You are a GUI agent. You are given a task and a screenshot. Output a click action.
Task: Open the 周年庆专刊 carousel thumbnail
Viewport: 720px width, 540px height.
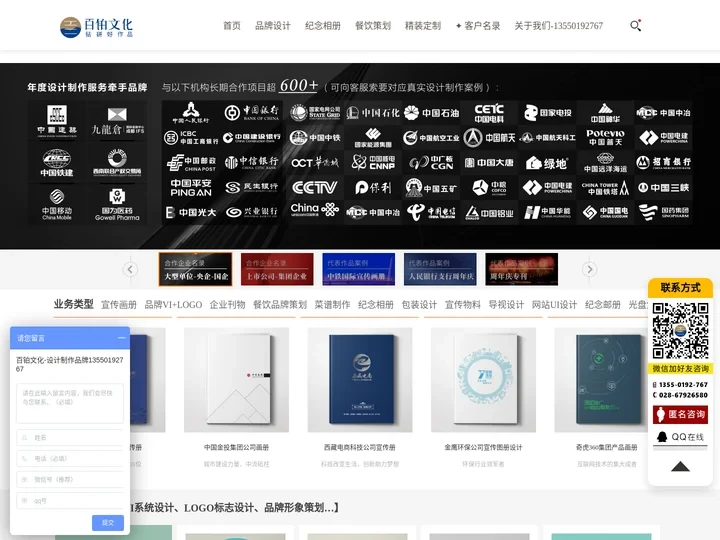[522, 269]
